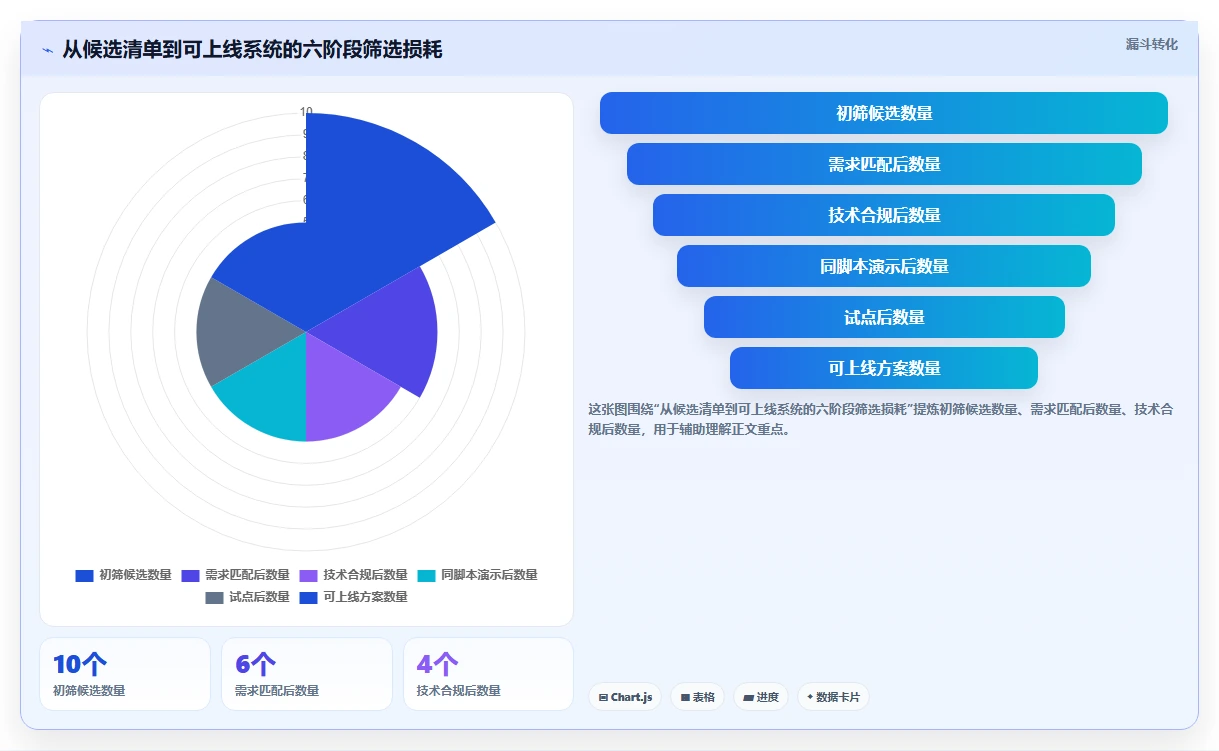Viewport: 1219px width, 751px height.
Task: Select the 可上线方案数量 funnel bar
Action: (x=884, y=368)
